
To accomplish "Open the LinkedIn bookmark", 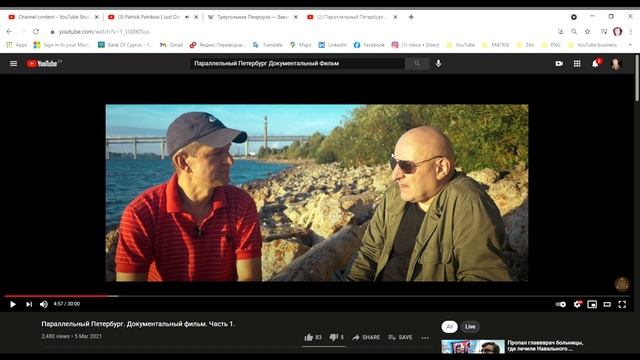I will [333, 45].
